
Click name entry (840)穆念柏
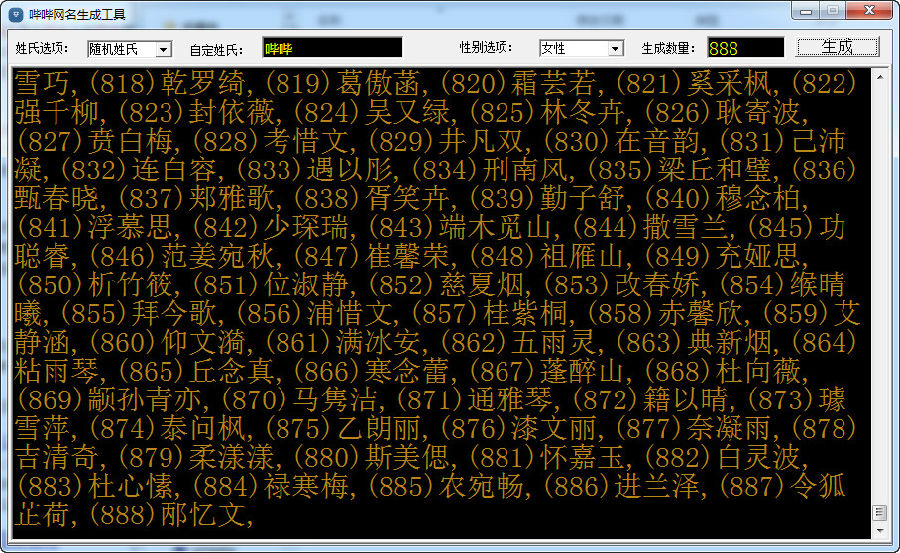tap(725, 198)
